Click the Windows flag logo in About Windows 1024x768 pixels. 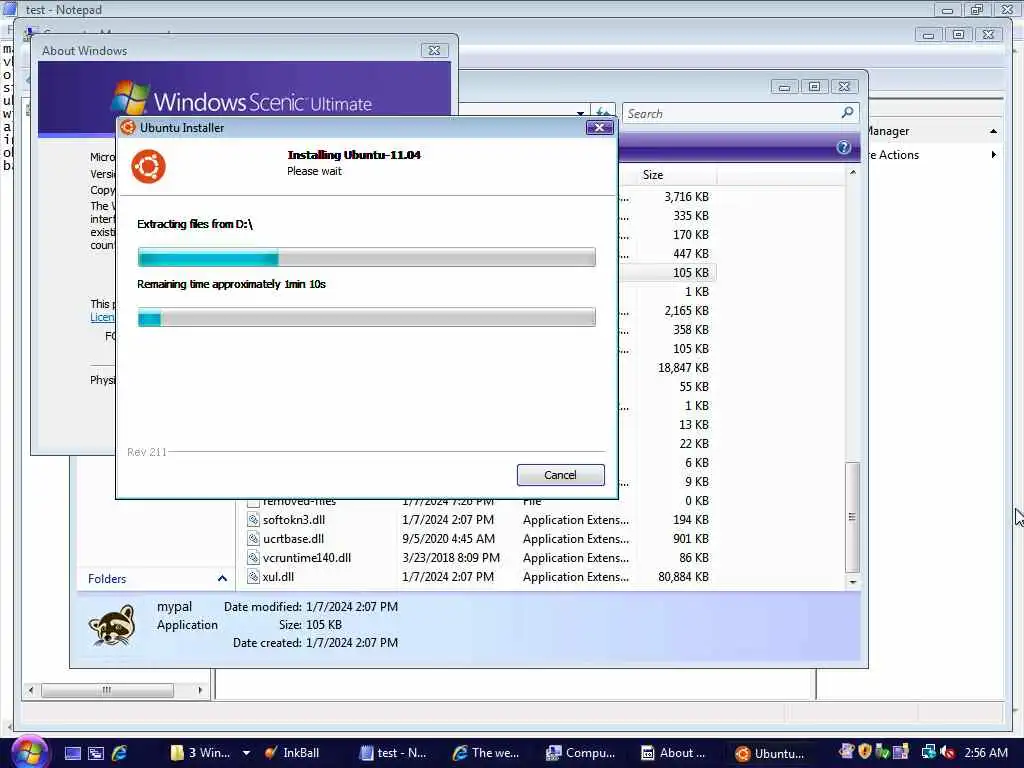pos(130,98)
